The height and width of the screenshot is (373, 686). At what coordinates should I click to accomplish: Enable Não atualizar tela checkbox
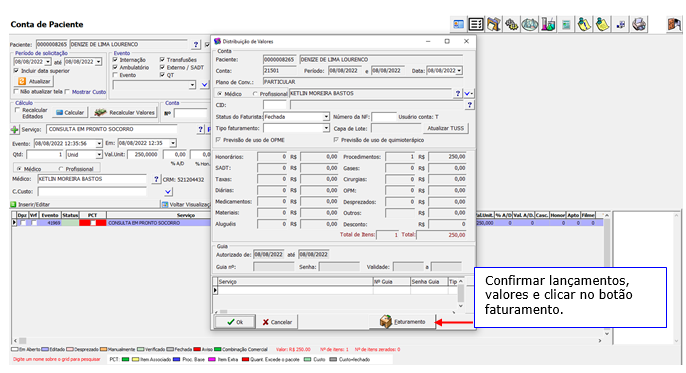point(16,92)
